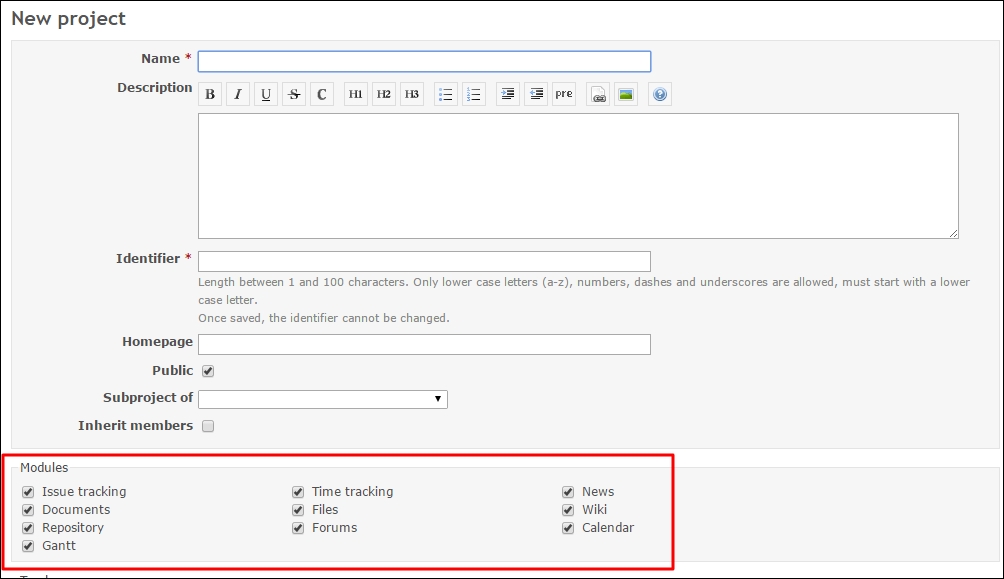Screen dimensions: 1004x579
Task: Uncheck the Time tracking module
Action: [298, 492]
